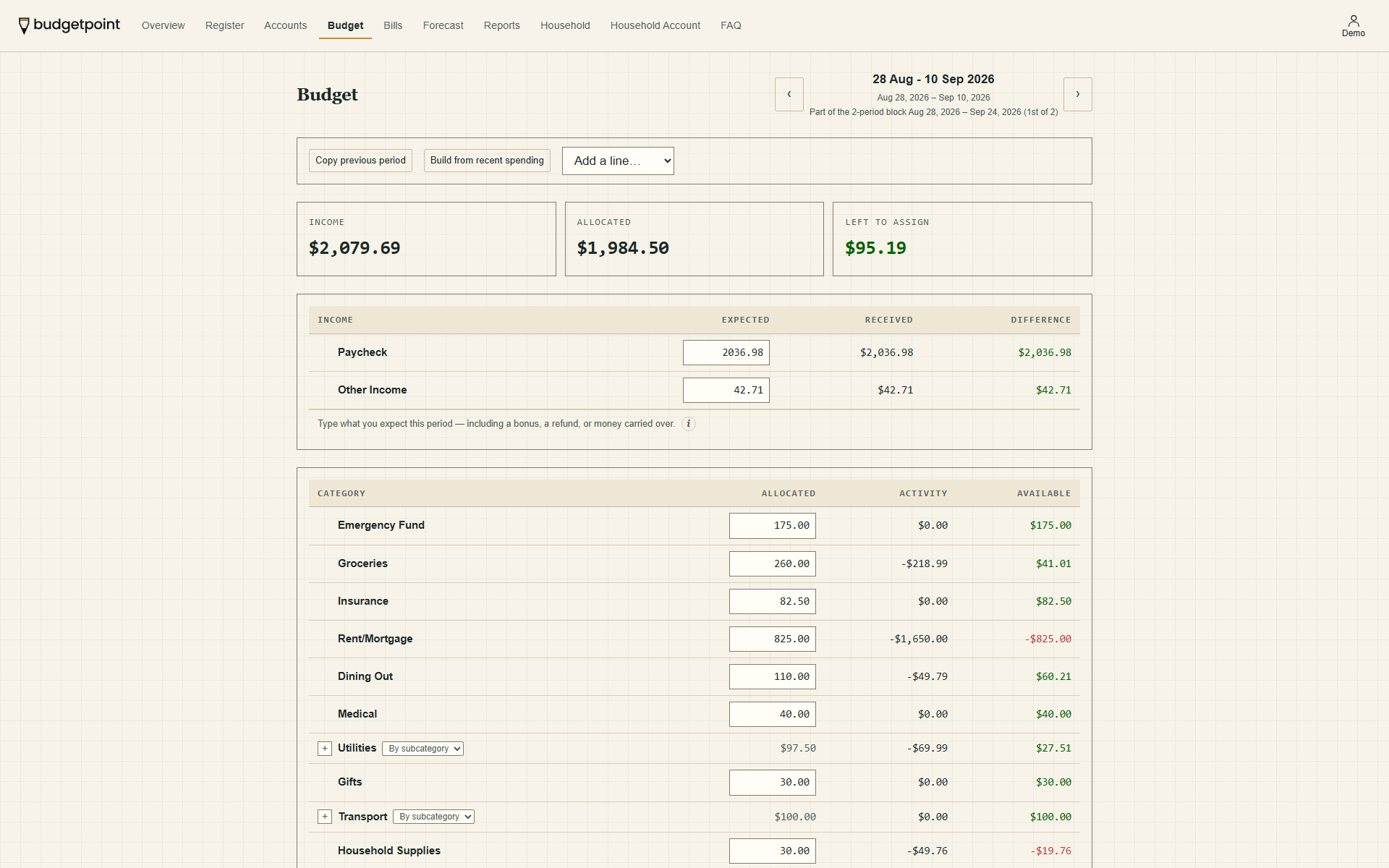This screenshot has width=1389, height=868.
Task: Click the Paycheck income row label
Action: (362, 352)
